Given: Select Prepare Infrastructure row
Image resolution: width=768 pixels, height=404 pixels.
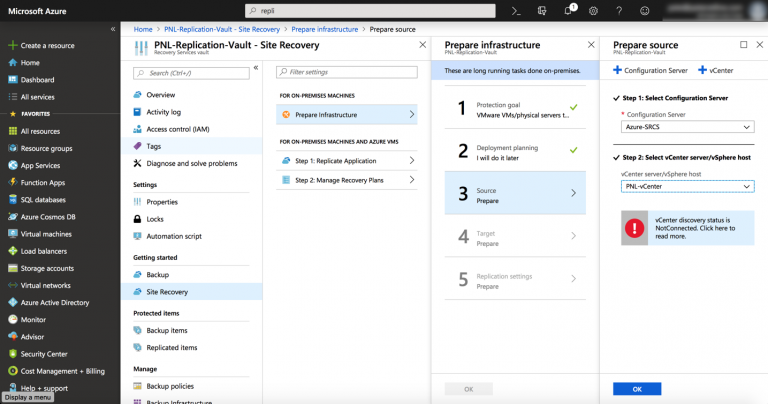Looking at the screenshot, I should [347, 115].
